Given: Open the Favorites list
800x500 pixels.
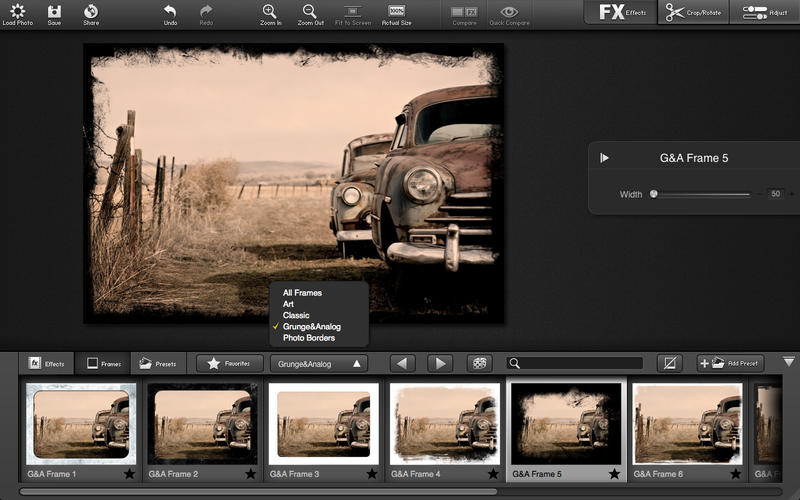Looking at the screenshot, I should coord(230,364).
